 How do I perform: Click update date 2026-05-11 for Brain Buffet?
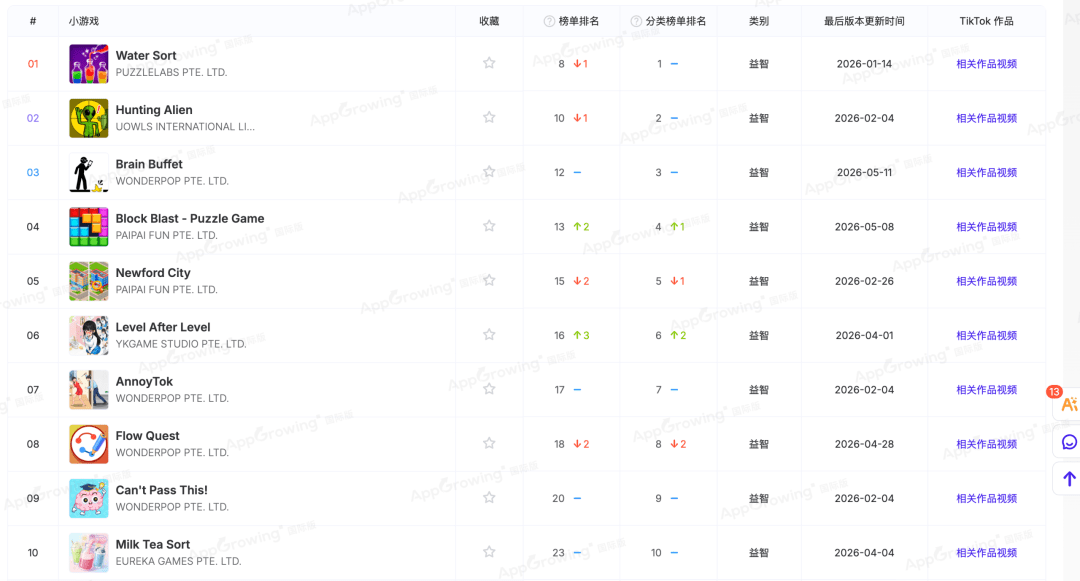tap(864, 172)
